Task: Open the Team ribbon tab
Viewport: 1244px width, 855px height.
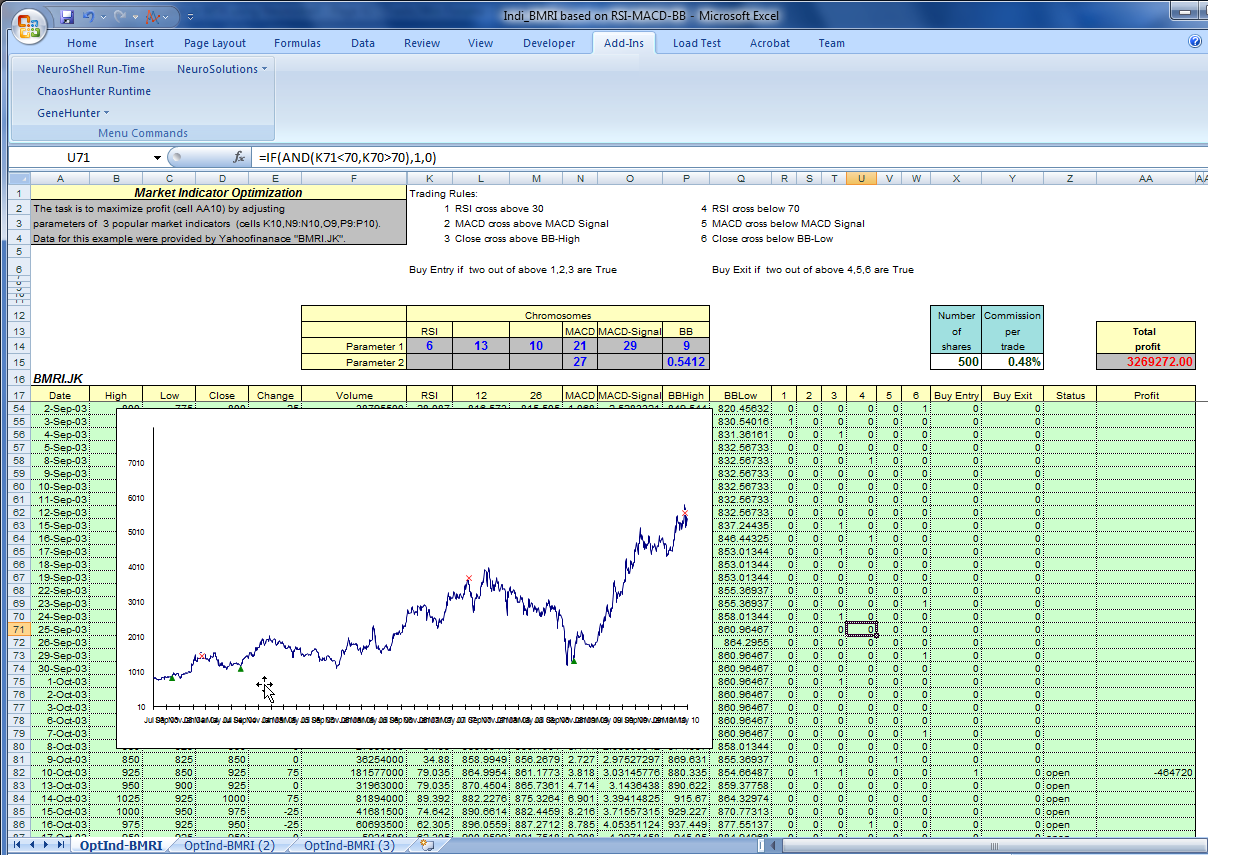Action: coord(831,43)
